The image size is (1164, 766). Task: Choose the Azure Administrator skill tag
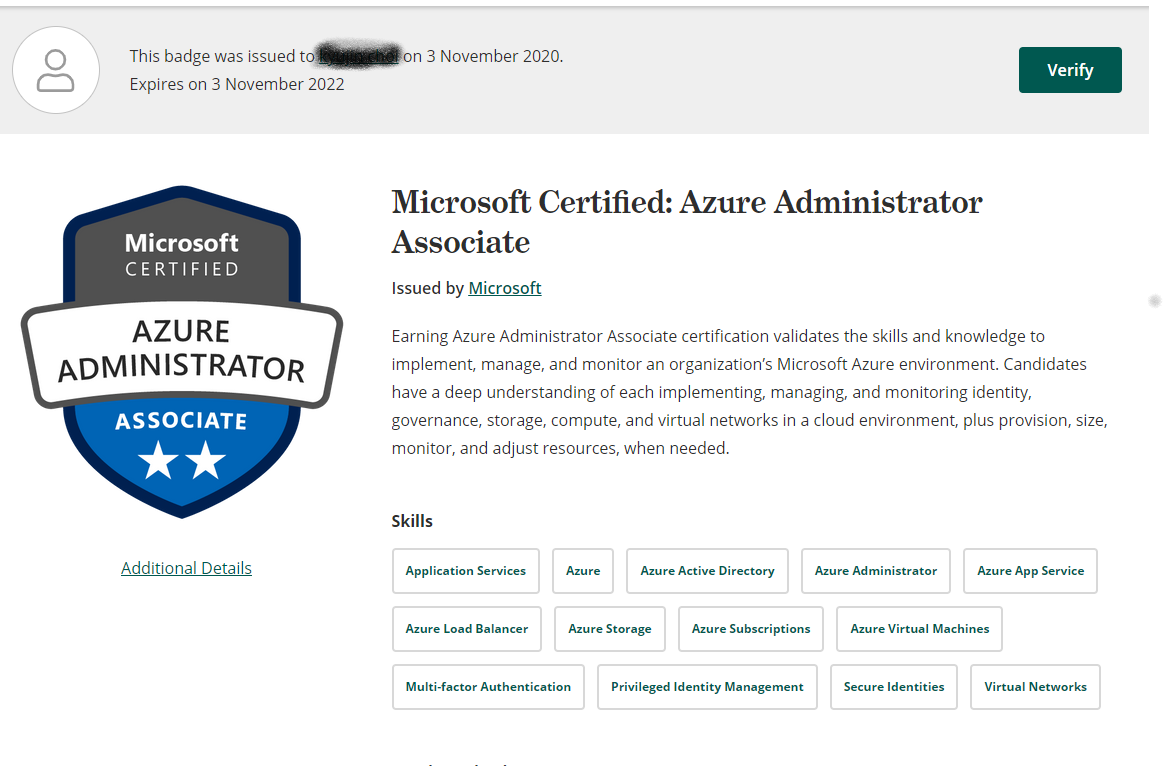point(876,571)
